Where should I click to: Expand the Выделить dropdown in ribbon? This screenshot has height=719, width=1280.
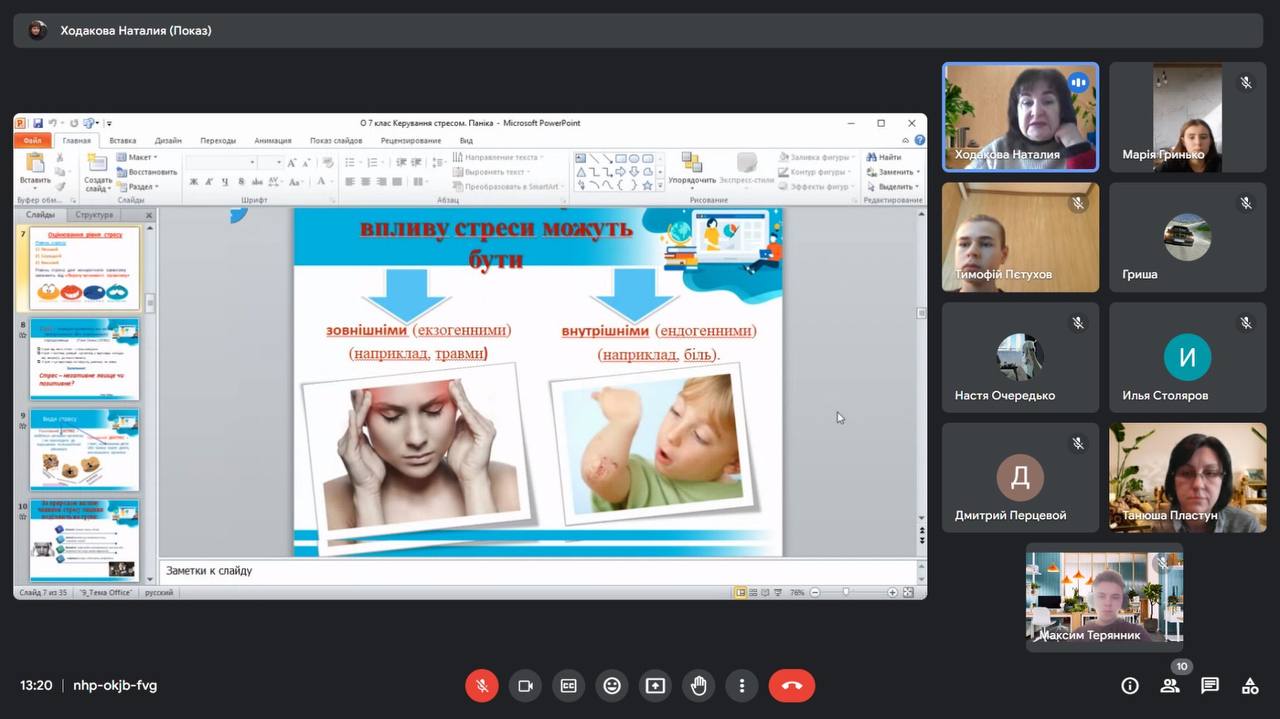(895, 186)
